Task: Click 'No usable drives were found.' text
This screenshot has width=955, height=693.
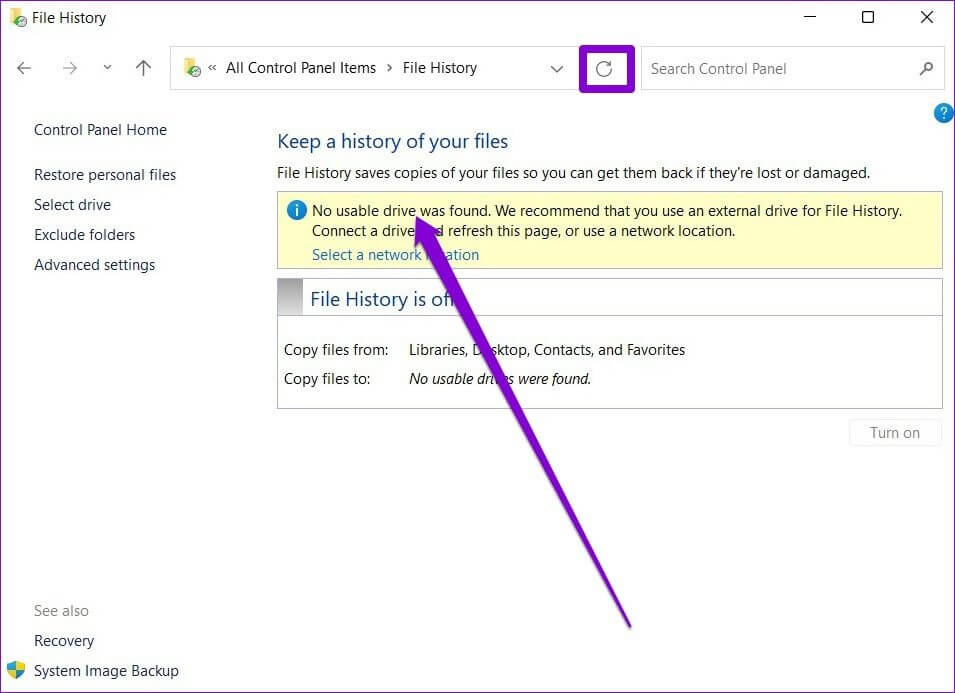Action: [x=500, y=379]
